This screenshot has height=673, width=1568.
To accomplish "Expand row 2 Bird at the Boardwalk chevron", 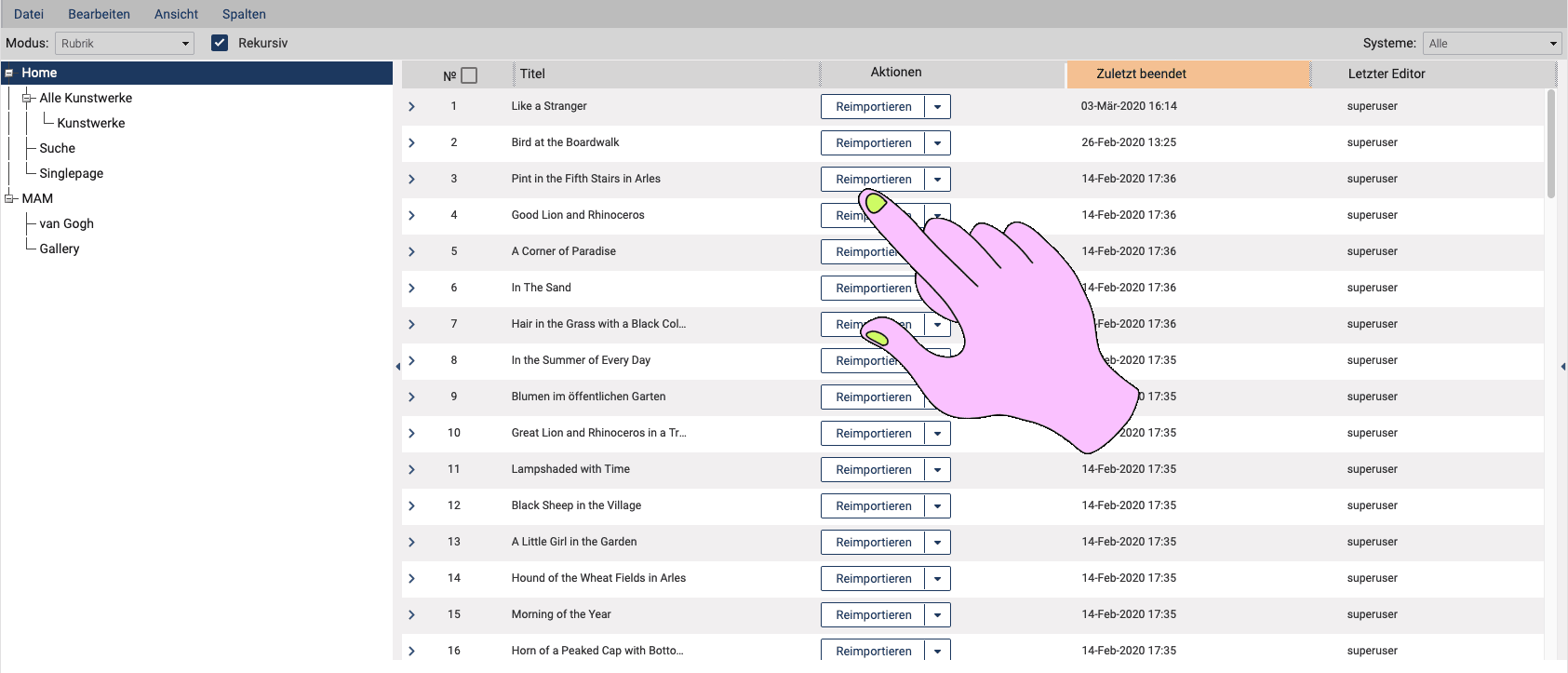I will click(411, 142).
